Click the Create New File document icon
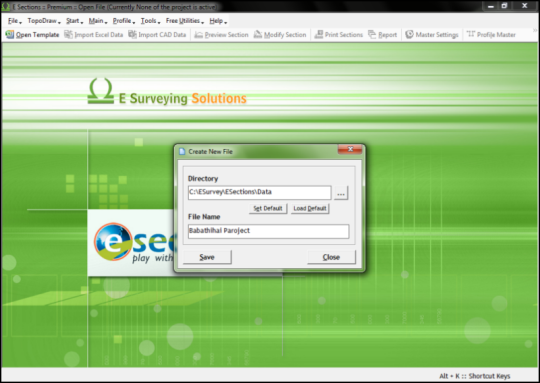The width and height of the screenshot is (540, 383). tap(182, 152)
